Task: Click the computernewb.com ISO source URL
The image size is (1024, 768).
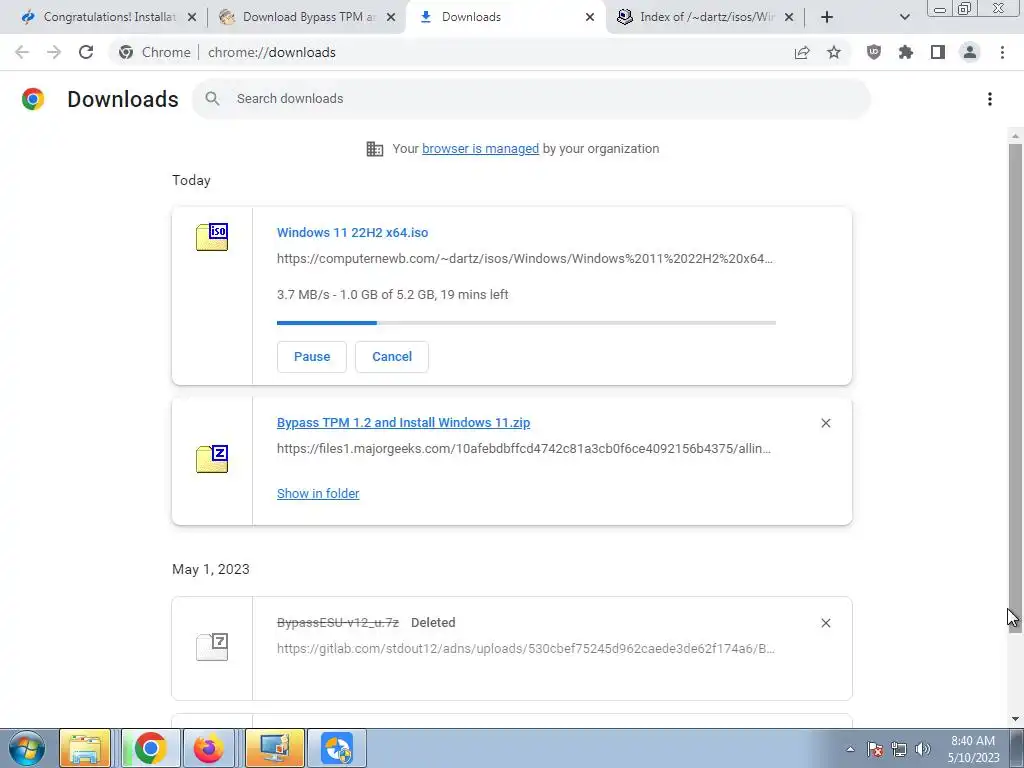Action: coord(524,259)
